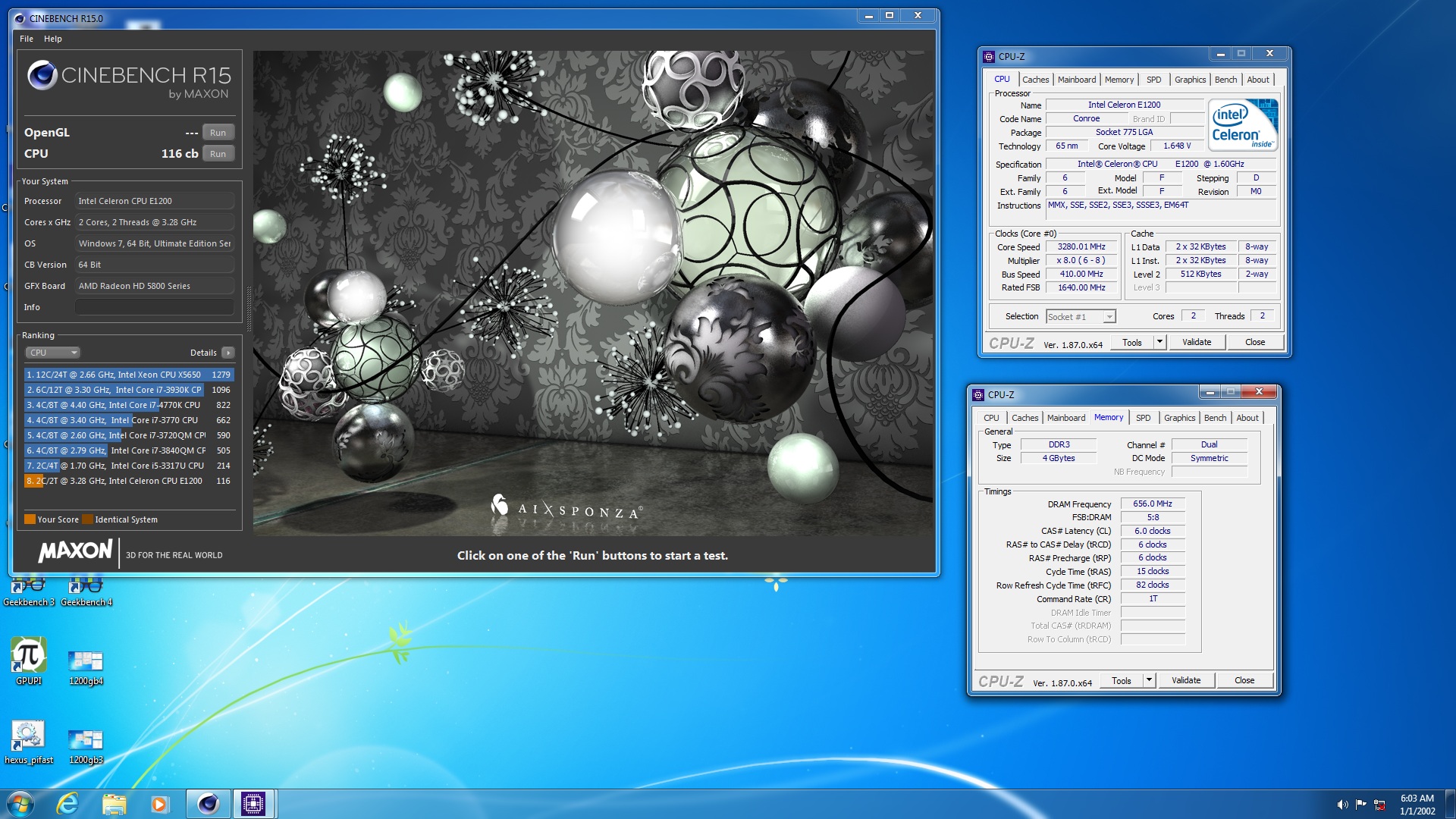Viewport: 1456px width, 819px height.
Task: Click the Intel Celeron logo in CPU-Z
Action: (x=1243, y=125)
